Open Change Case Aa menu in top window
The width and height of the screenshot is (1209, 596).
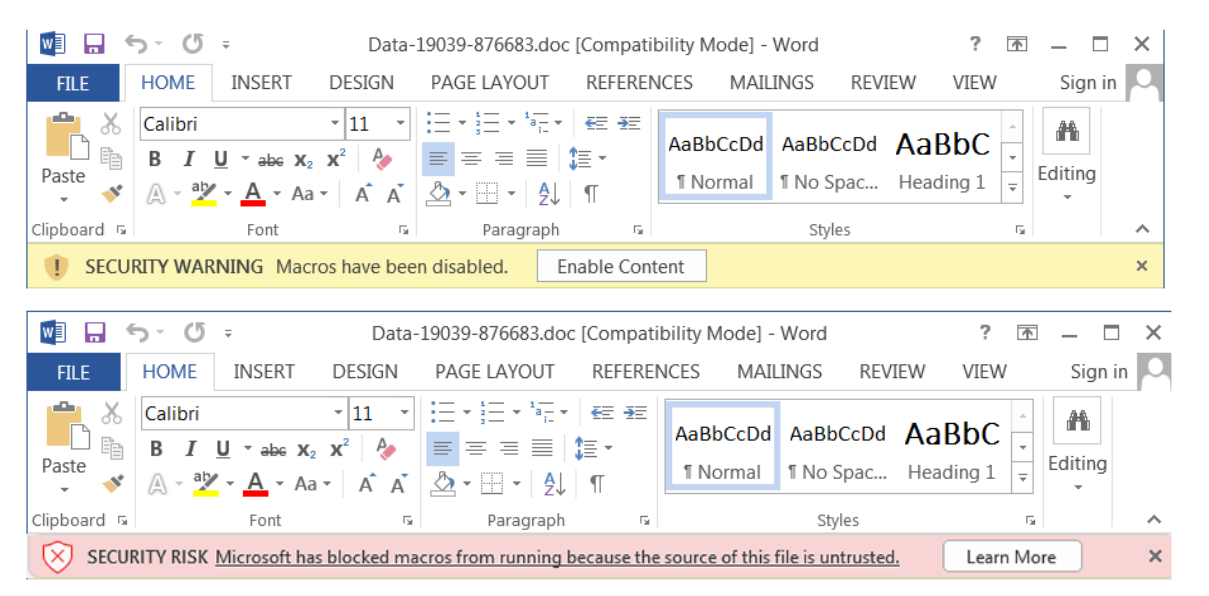309,194
